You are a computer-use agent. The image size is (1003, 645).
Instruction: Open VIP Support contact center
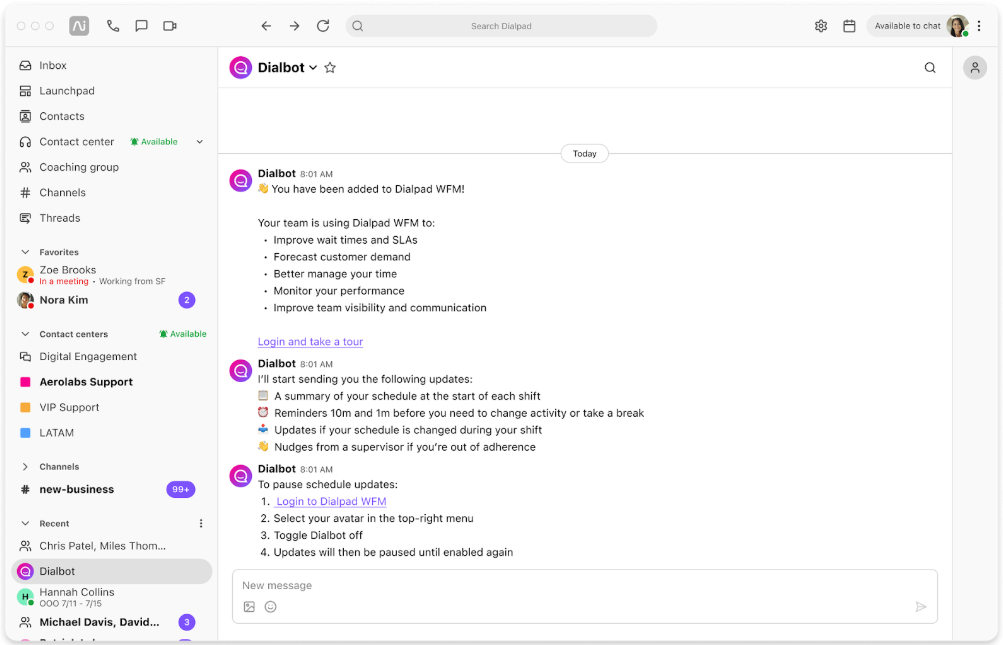pos(112,408)
